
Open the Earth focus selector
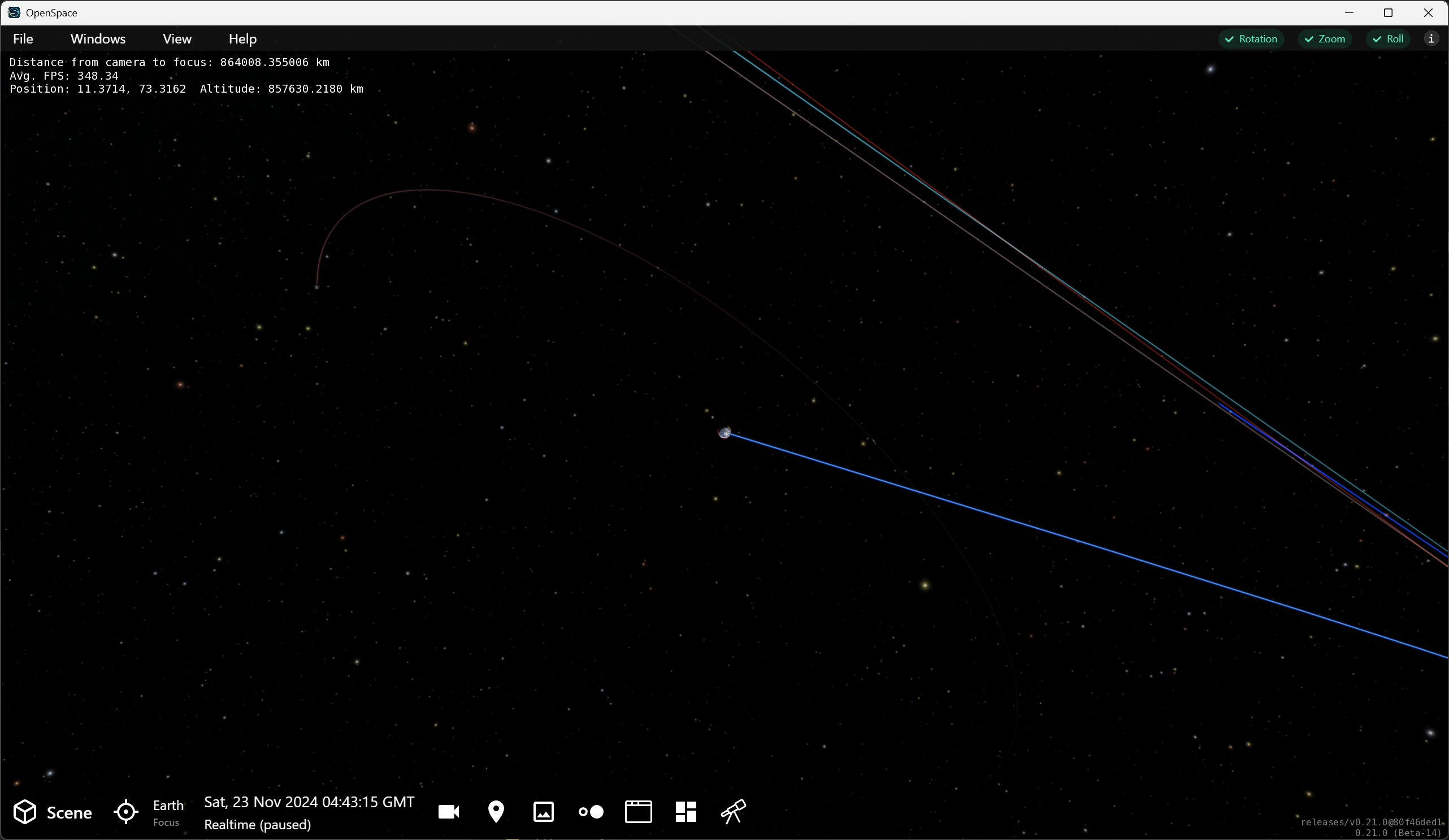pos(149,812)
